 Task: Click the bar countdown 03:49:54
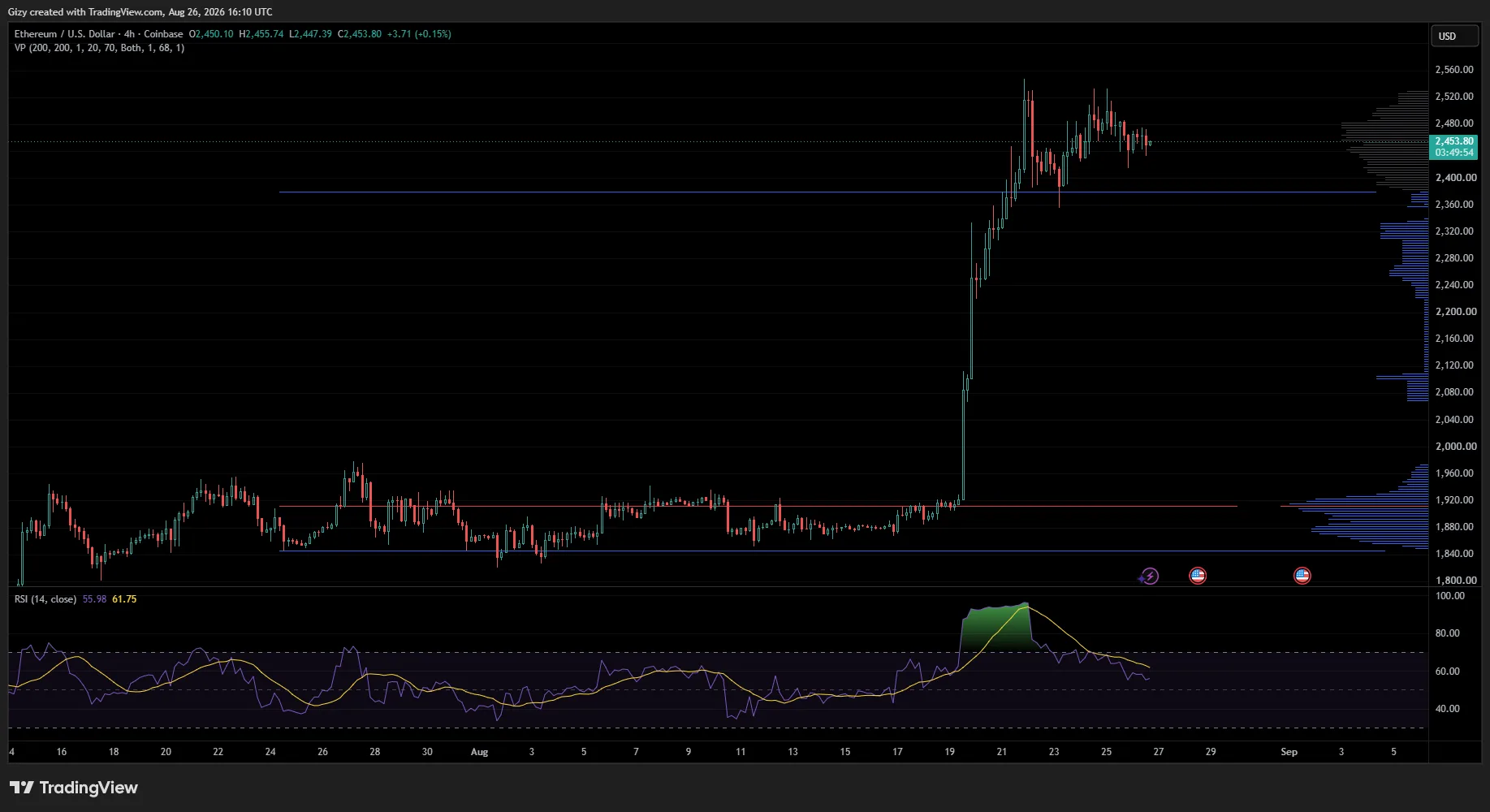point(1453,153)
